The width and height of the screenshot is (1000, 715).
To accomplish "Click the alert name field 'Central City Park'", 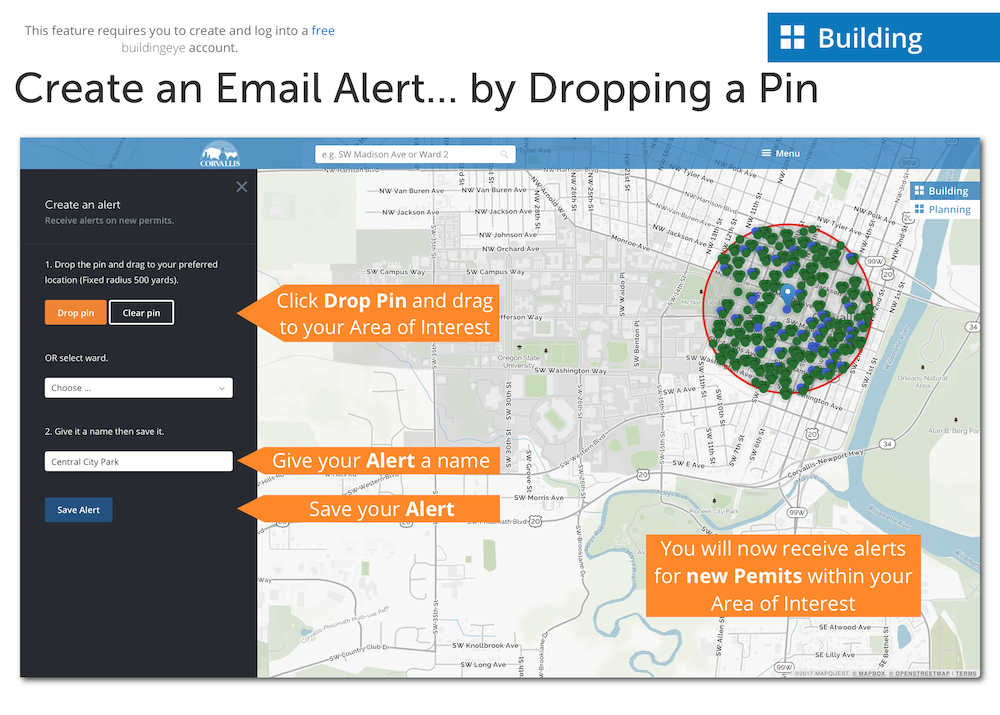I will pyautogui.click(x=138, y=461).
